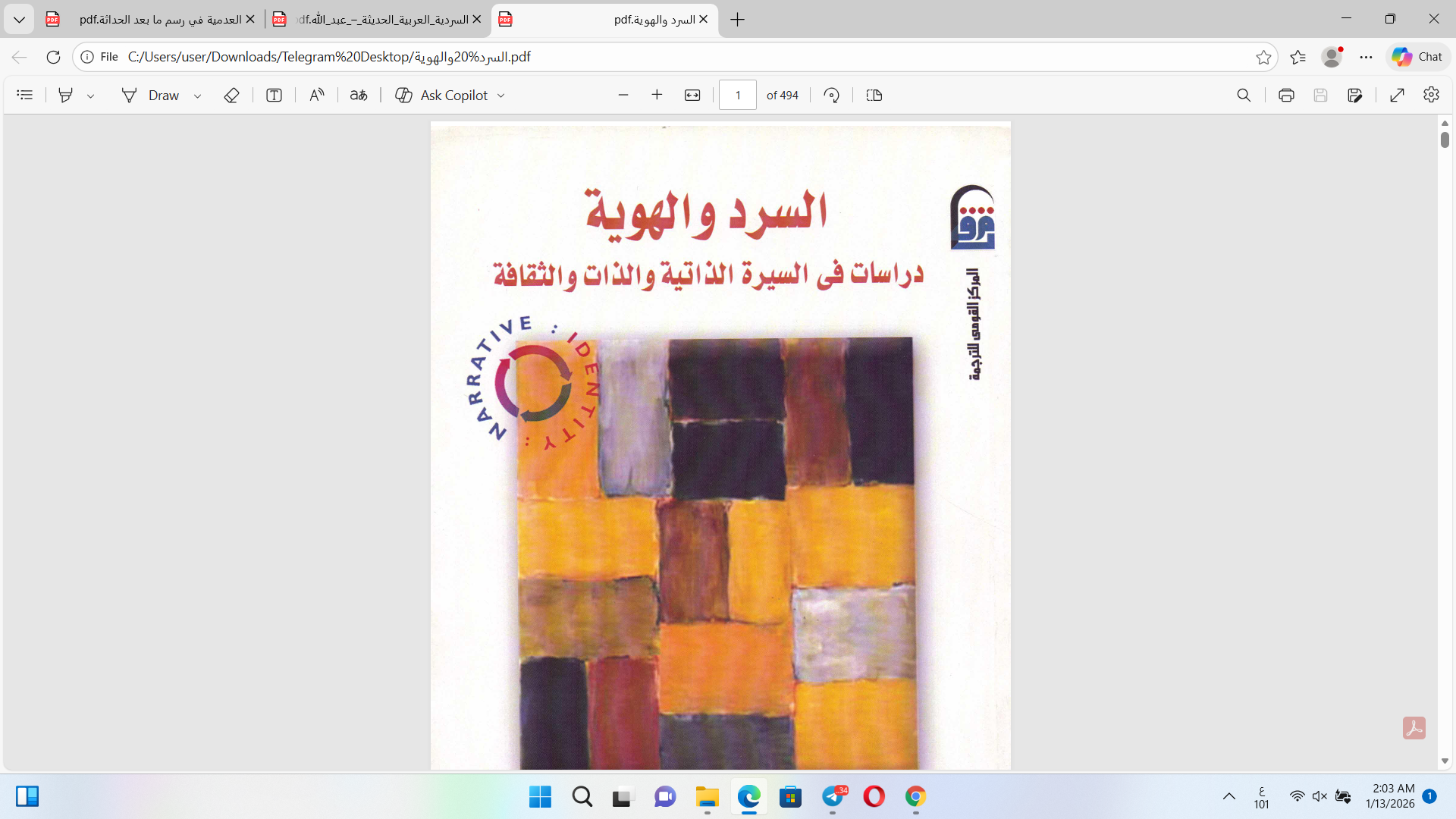
Task: Click the address bar URL
Action: pyautogui.click(x=329, y=57)
